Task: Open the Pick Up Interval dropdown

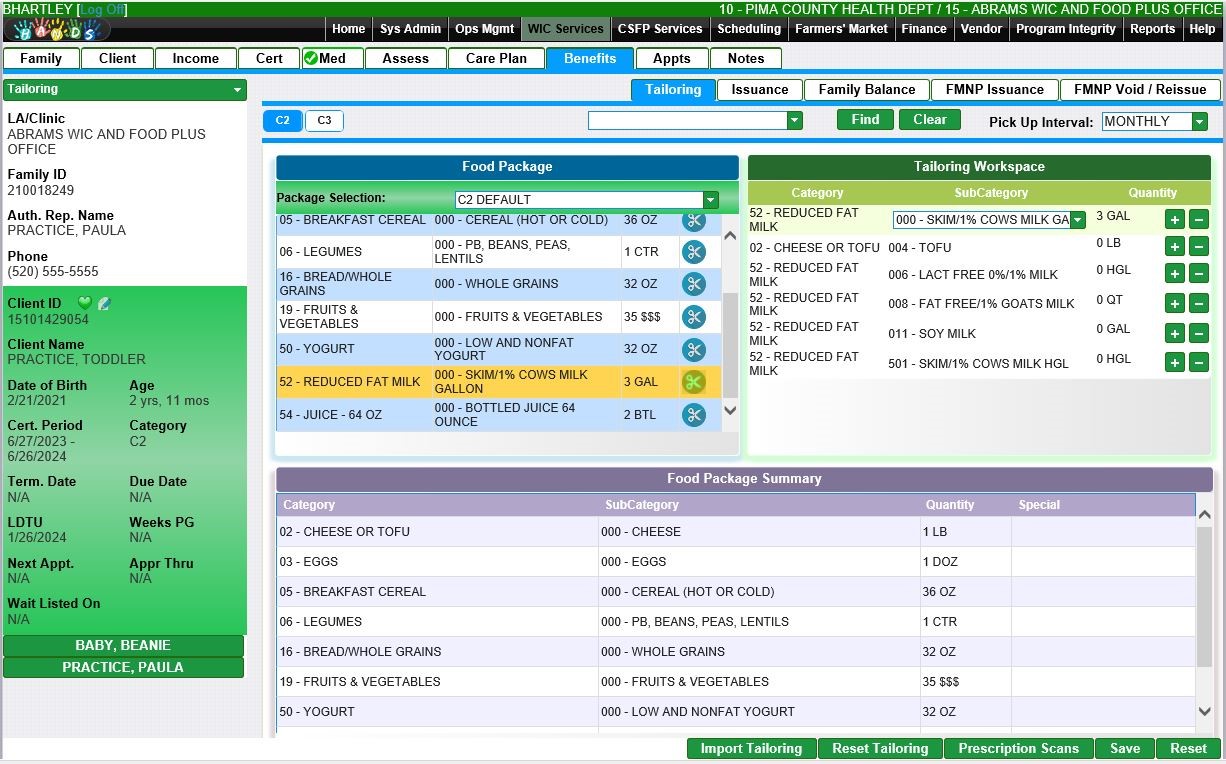Action: point(1199,122)
